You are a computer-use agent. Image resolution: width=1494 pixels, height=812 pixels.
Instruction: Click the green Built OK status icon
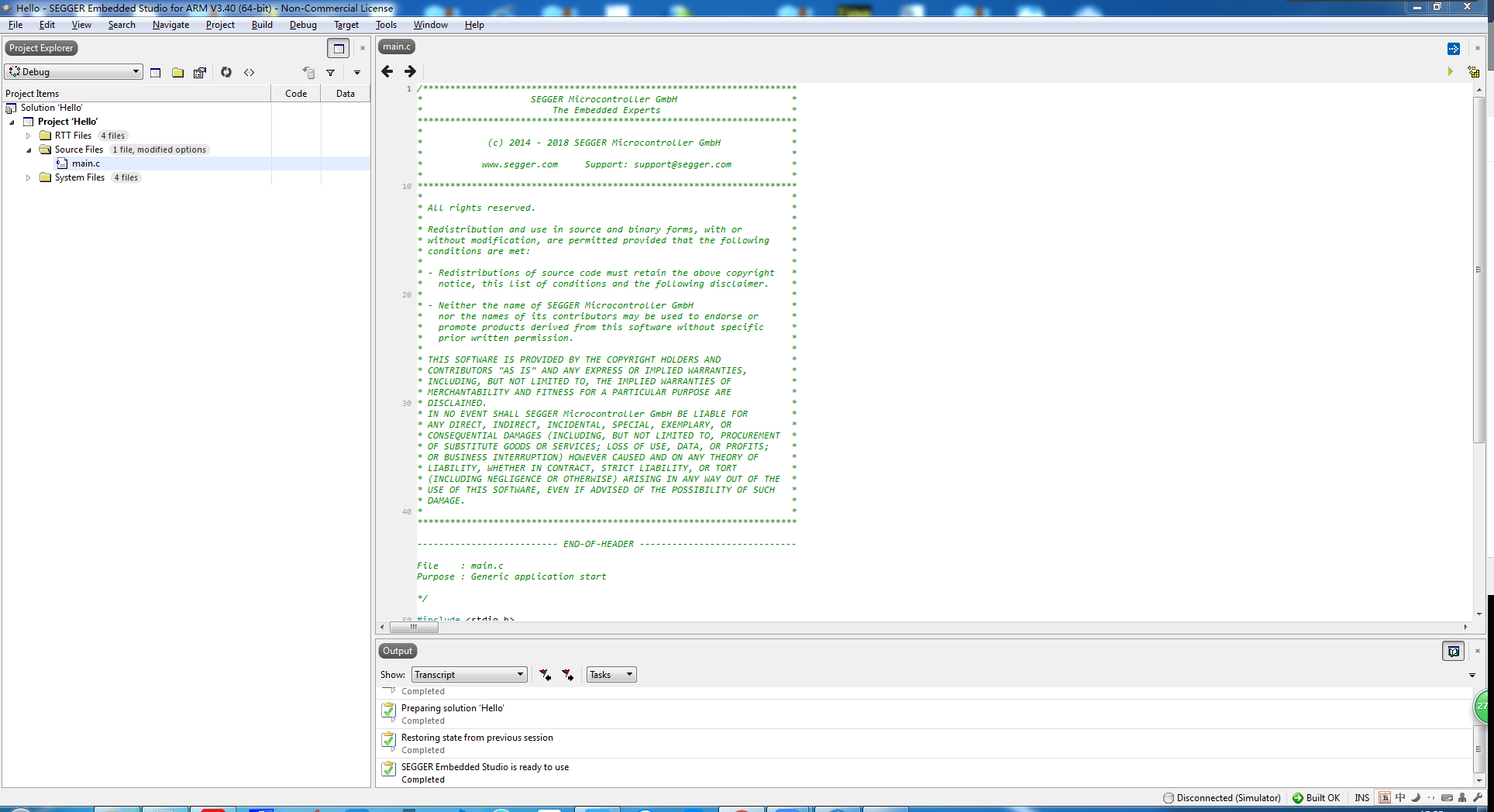1297,798
